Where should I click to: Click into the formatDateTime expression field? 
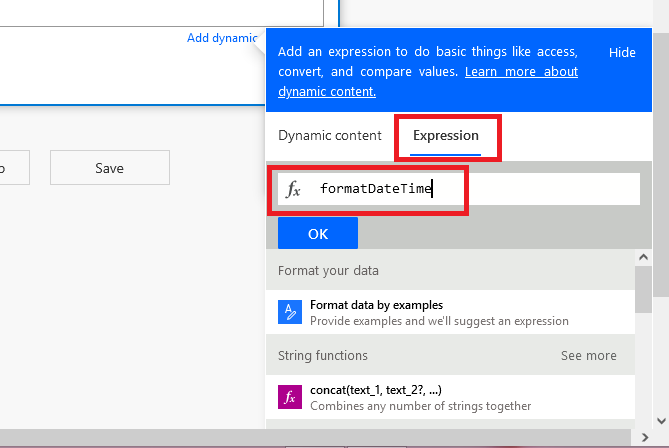click(470, 189)
